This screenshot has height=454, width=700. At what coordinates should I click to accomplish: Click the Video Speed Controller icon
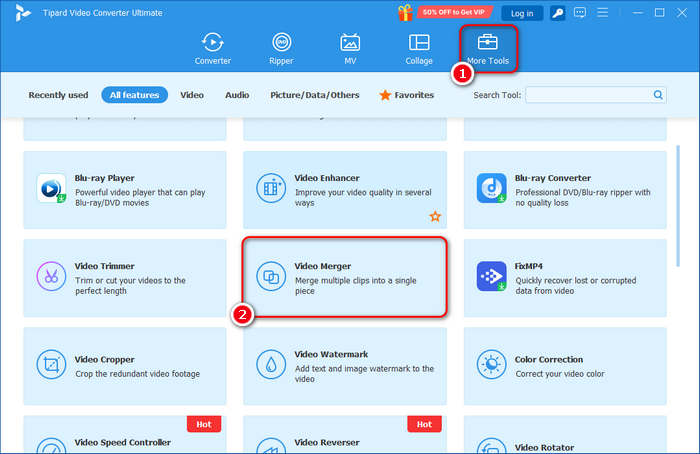pyautogui.click(x=51, y=446)
